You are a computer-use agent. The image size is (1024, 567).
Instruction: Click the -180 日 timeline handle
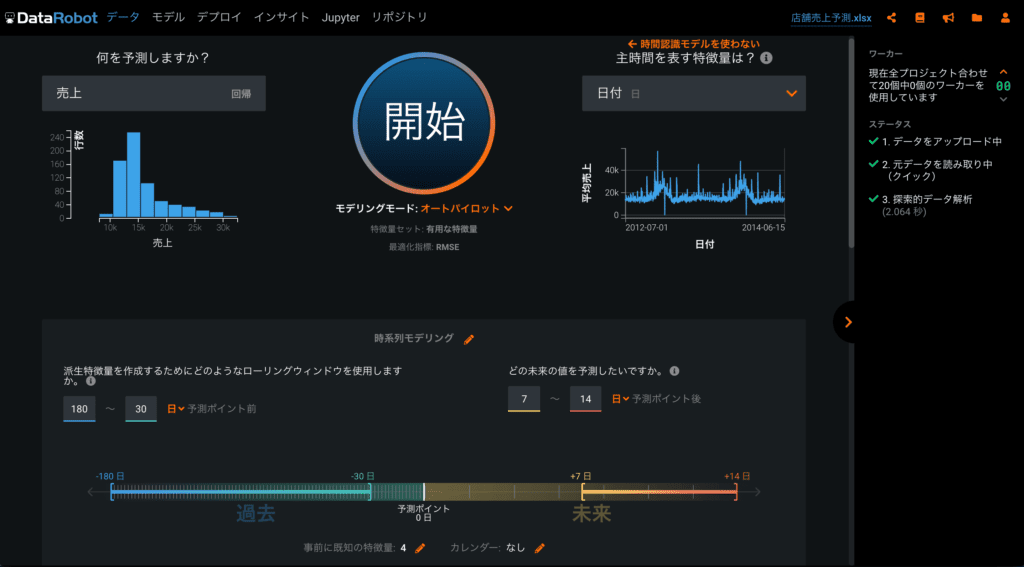tap(112, 492)
